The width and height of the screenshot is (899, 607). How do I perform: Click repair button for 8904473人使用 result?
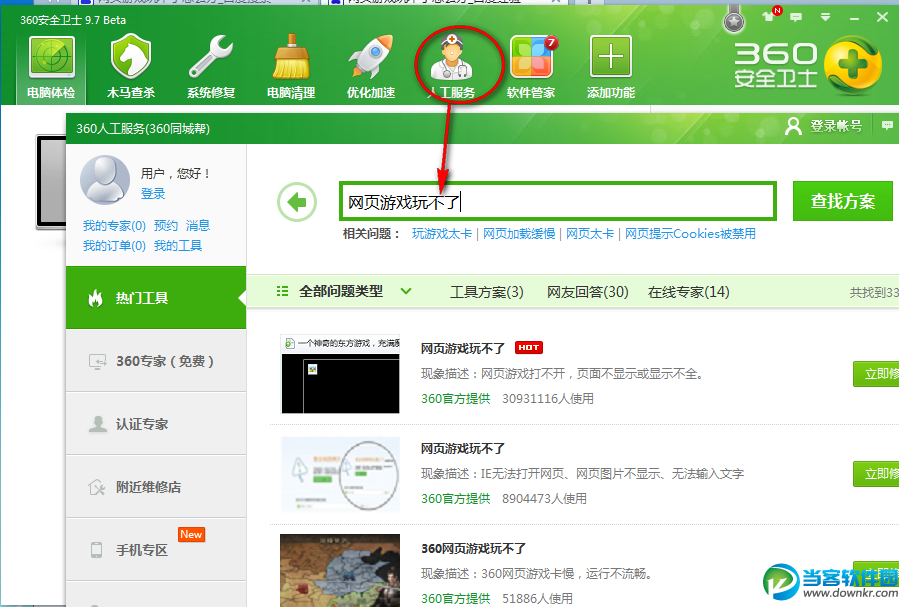pos(876,473)
